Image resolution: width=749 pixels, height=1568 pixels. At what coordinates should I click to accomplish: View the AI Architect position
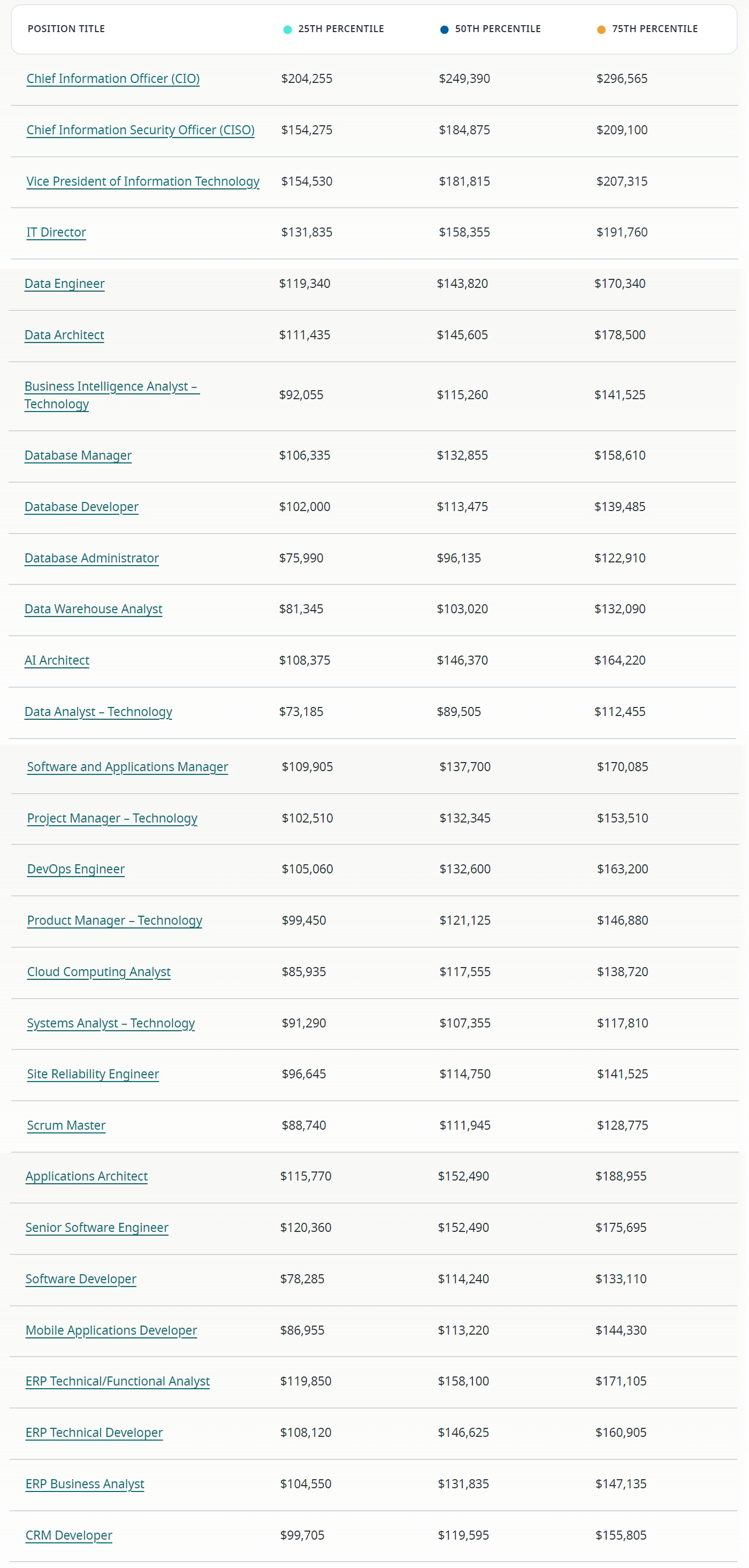click(57, 660)
